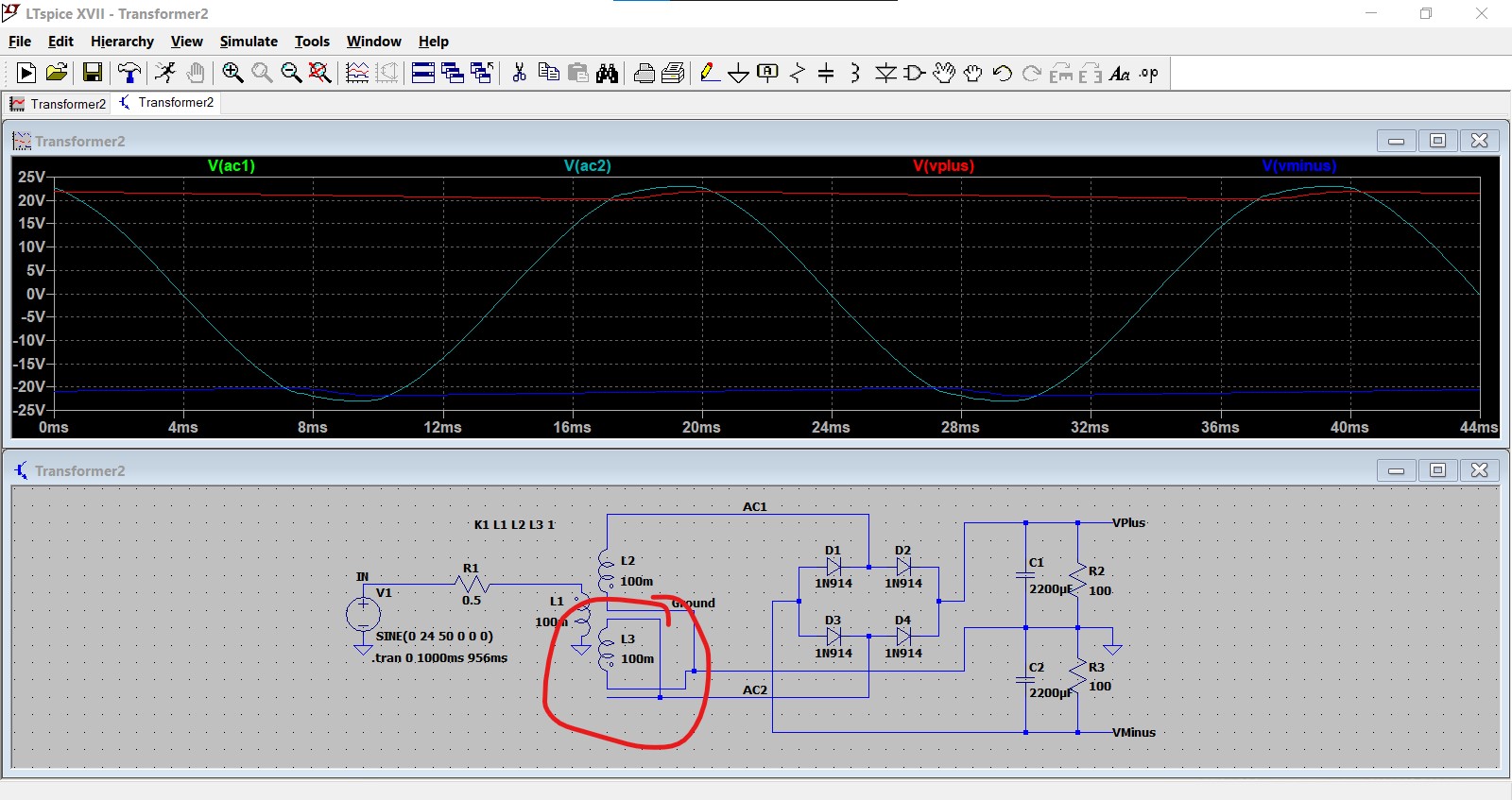Run the simulation with the running man icon
1512x800 pixels.
[x=165, y=73]
